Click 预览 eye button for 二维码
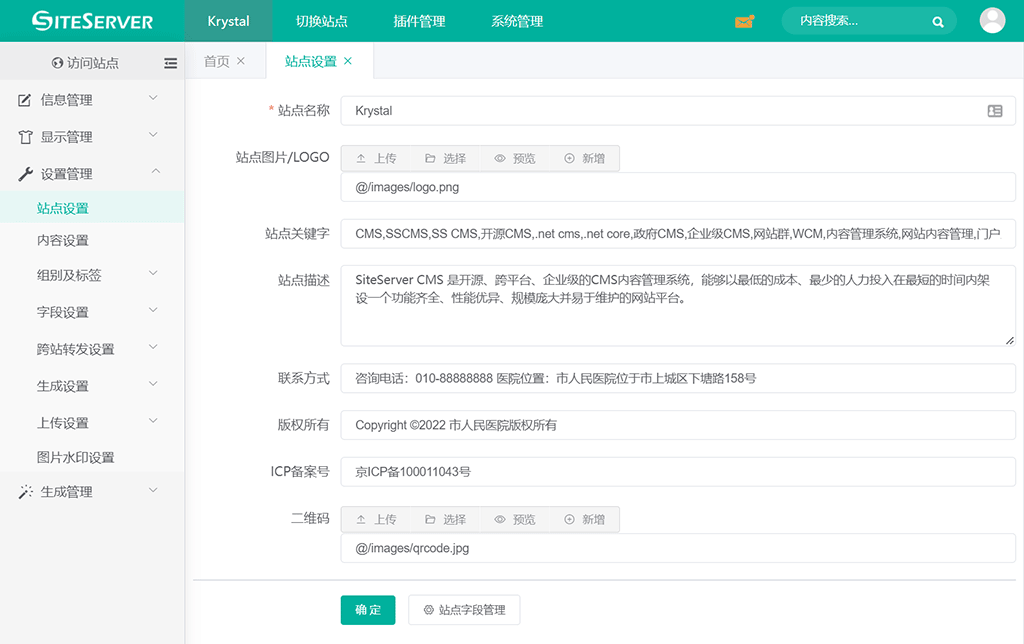Image resolution: width=1024 pixels, height=644 pixels. (x=515, y=519)
